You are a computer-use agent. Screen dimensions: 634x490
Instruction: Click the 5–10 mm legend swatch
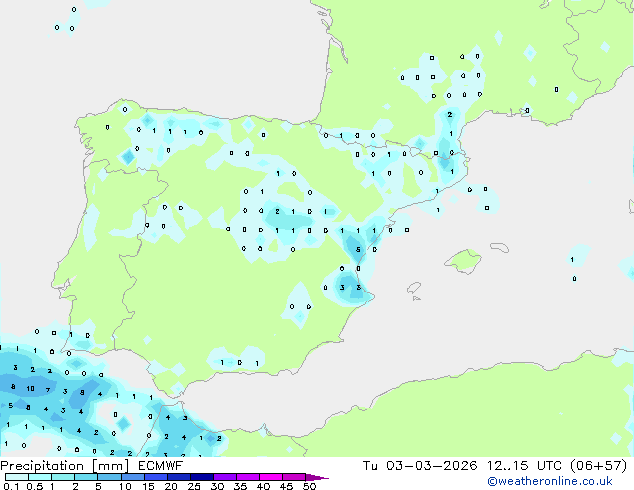(x=109, y=477)
